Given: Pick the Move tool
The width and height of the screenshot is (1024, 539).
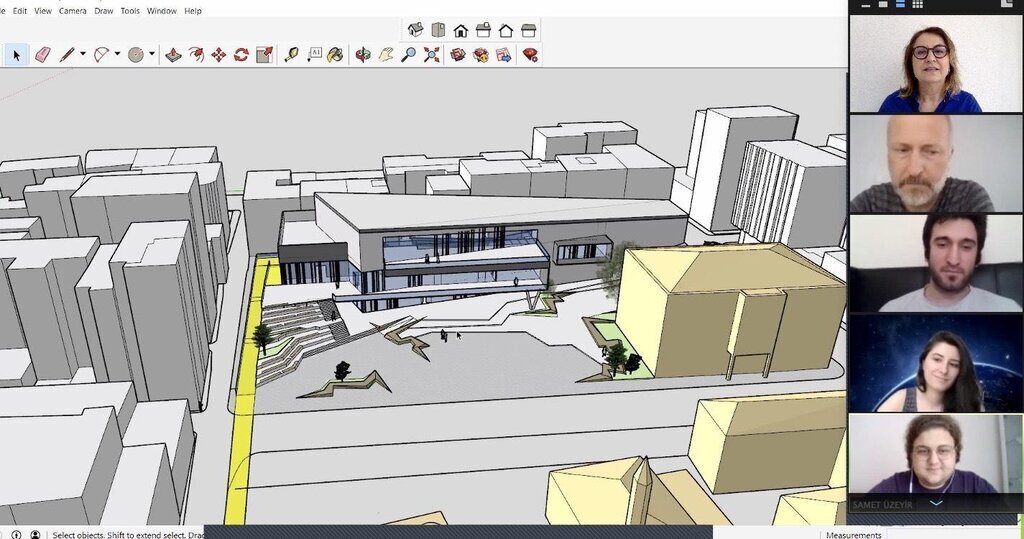Looking at the screenshot, I should 218,55.
